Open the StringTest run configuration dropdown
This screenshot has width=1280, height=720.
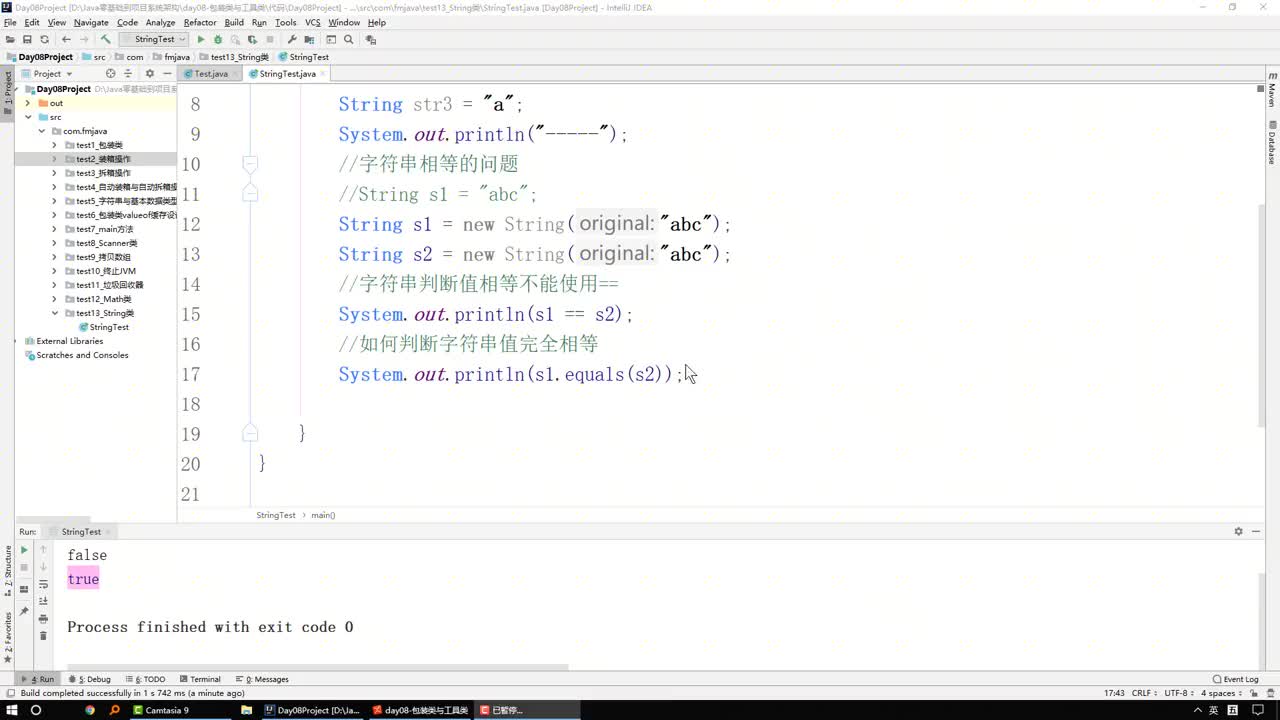click(155, 40)
